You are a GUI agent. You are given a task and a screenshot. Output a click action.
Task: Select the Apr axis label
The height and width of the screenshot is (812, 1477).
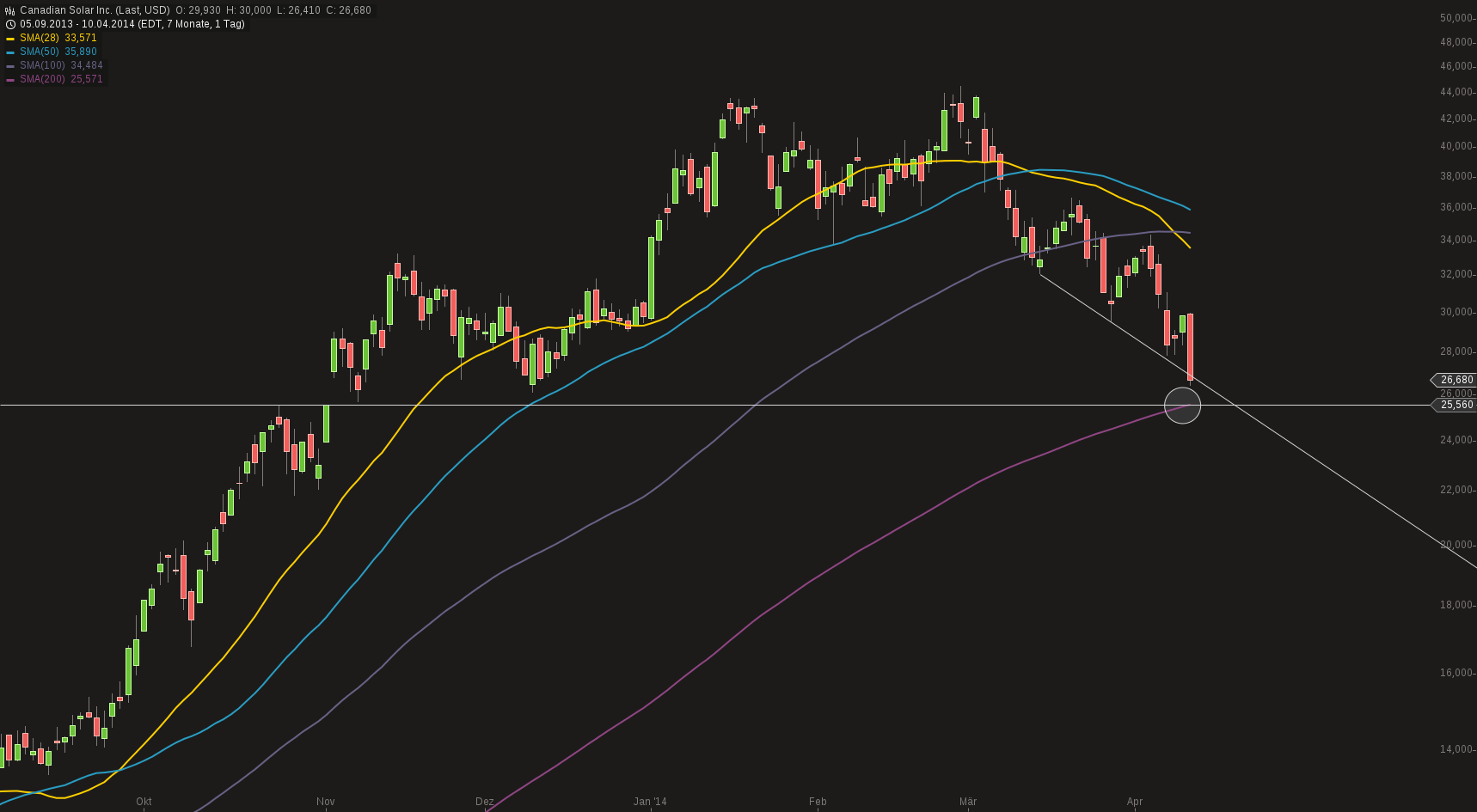tap(1133, 801)
